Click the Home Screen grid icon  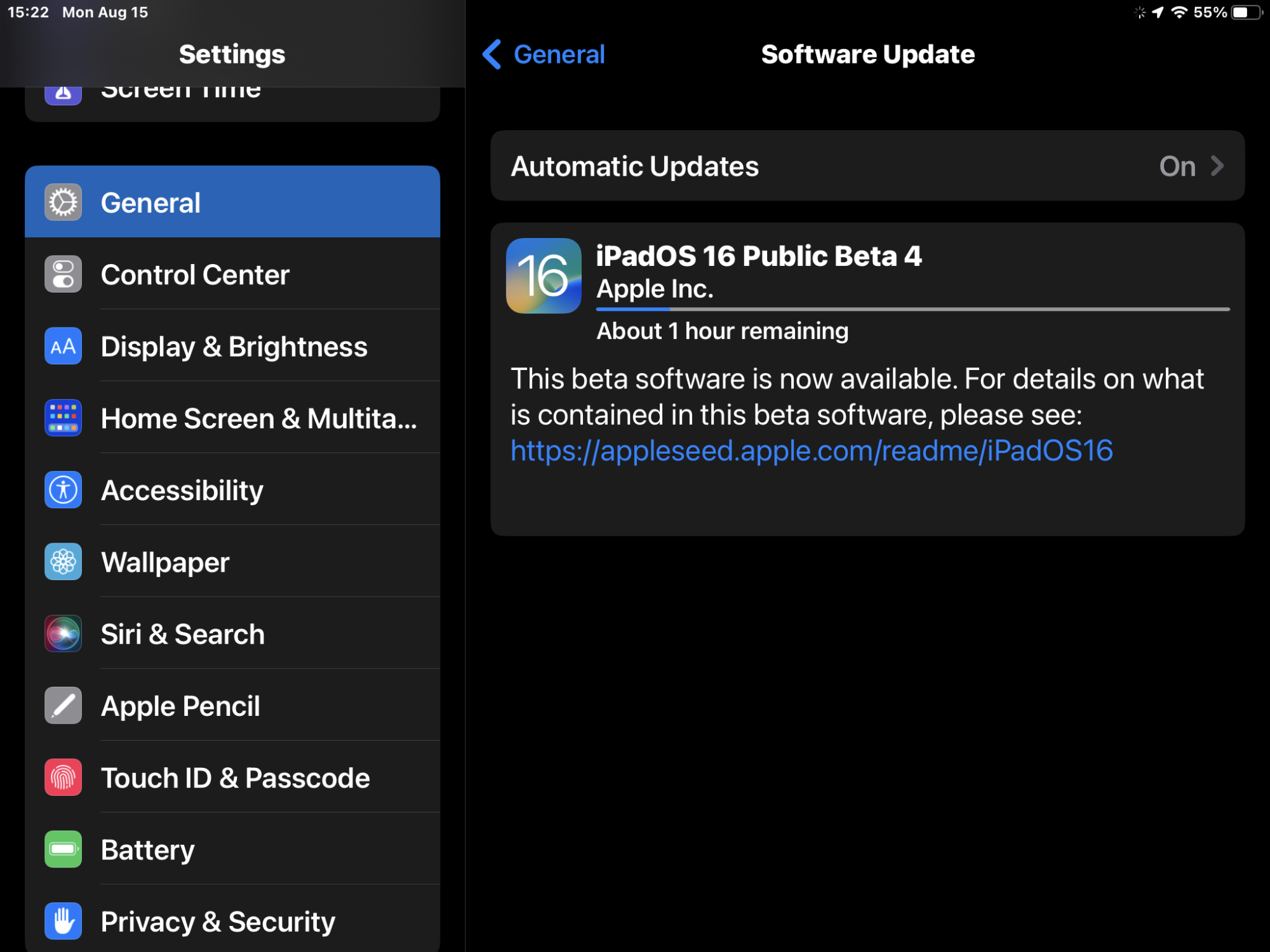[x=63, y=418]
